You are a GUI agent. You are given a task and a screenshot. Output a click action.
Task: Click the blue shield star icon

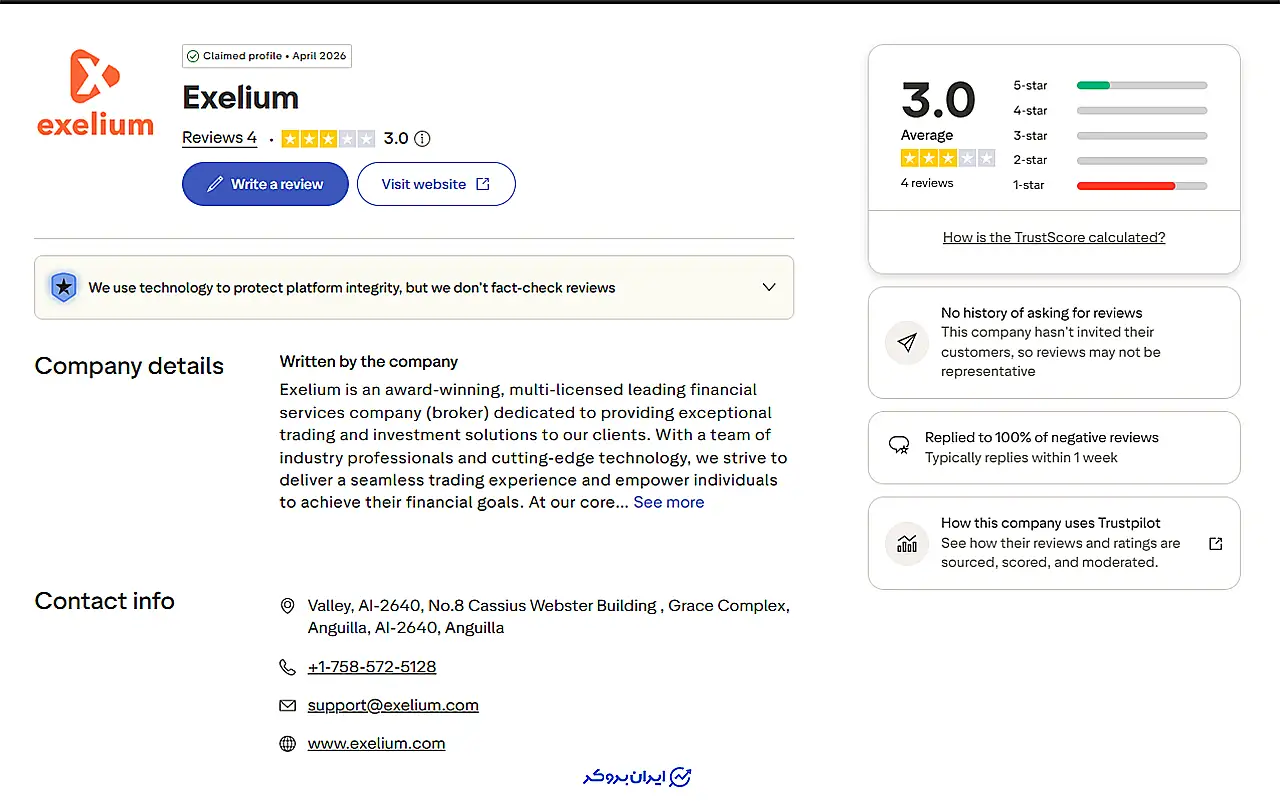pos(64,287)
